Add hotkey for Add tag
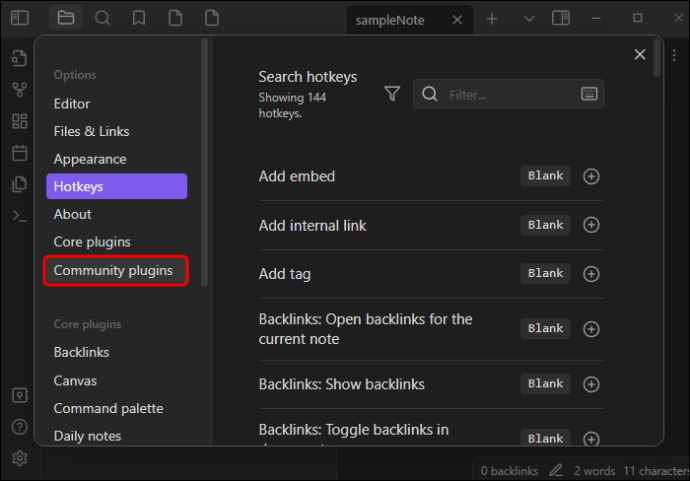This screenshot has height=481, width=690. [x=591, y=274]
